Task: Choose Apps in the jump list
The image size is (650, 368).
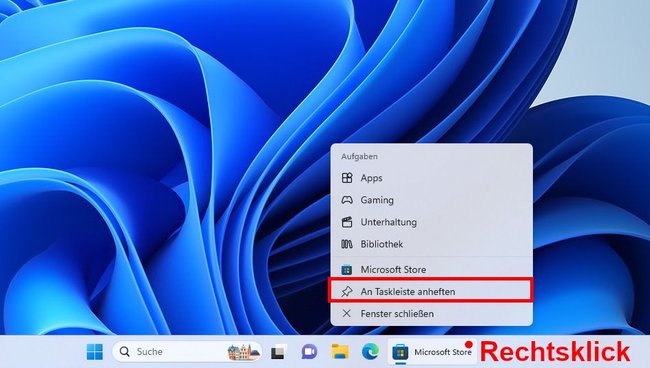Action: pyautogui.click(x=432, y=178)
